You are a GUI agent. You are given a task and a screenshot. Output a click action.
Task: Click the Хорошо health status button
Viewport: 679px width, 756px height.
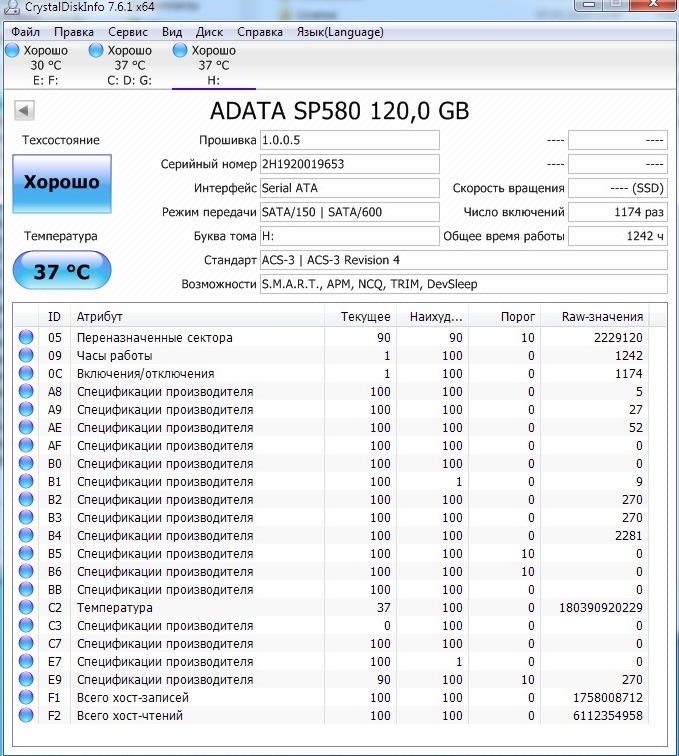click(x=62, y=184)
